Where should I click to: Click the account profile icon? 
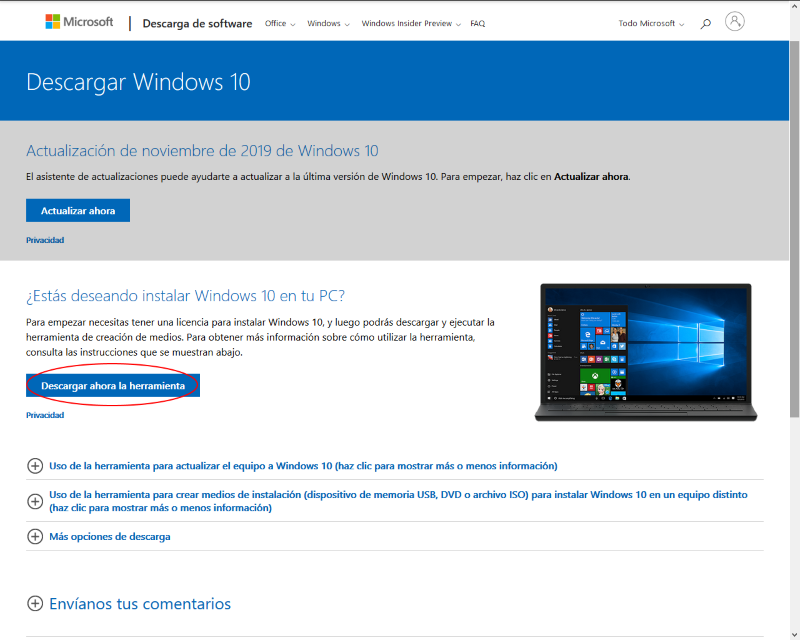pyautogui.click(x=735, y=21)
